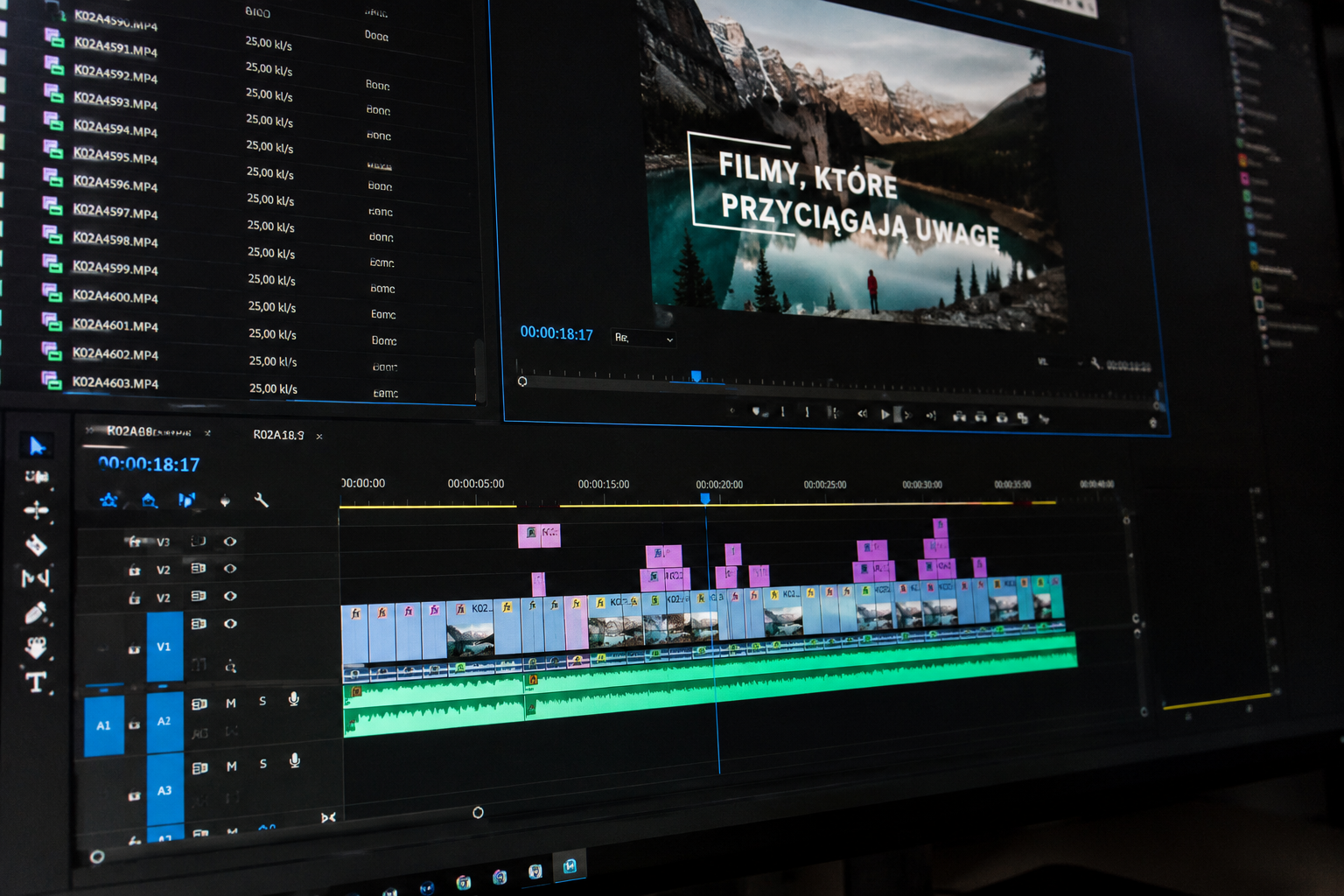The width and height of the screenshot is (1344, 896).
Task: Select the Selection arrow tool
Action: [x=37, y=446]
